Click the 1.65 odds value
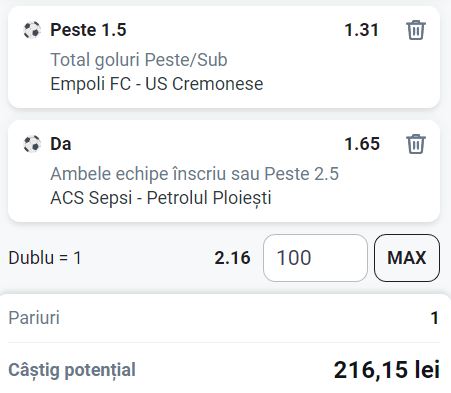This screenshot has width=451, height=393. click(x=362, y=144)
